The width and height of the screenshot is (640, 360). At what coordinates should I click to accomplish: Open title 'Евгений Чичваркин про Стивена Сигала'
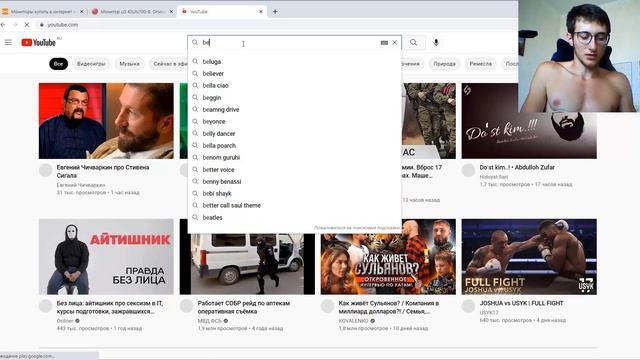click(103, 171)
